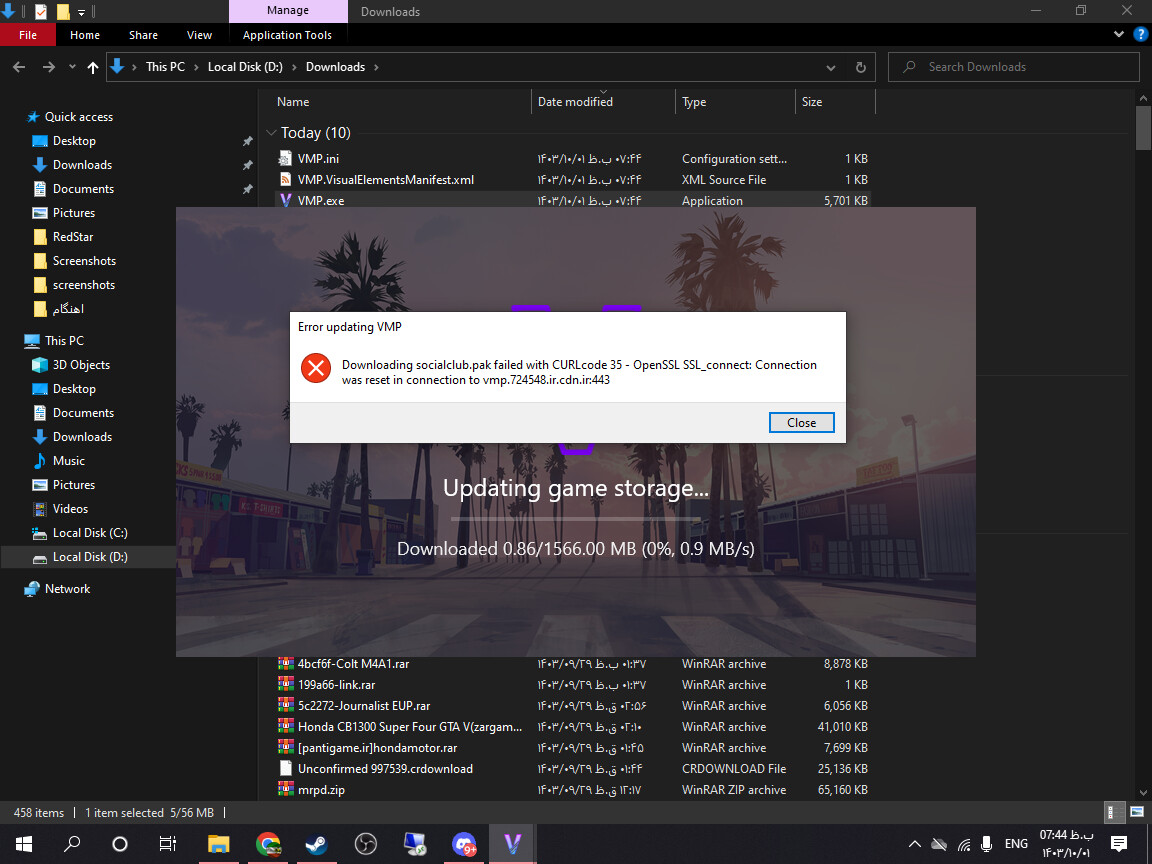Open the Home ribbon tab
1152x864 pixels.
[84, 35]
